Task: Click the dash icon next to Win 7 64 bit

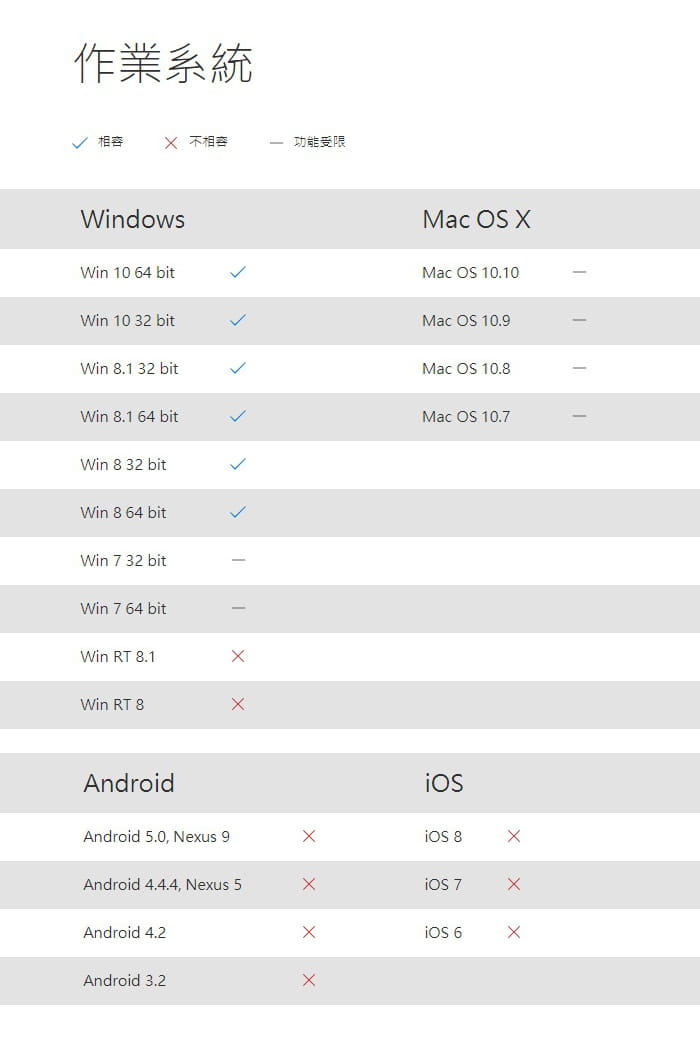Action: tap(238, 608)
